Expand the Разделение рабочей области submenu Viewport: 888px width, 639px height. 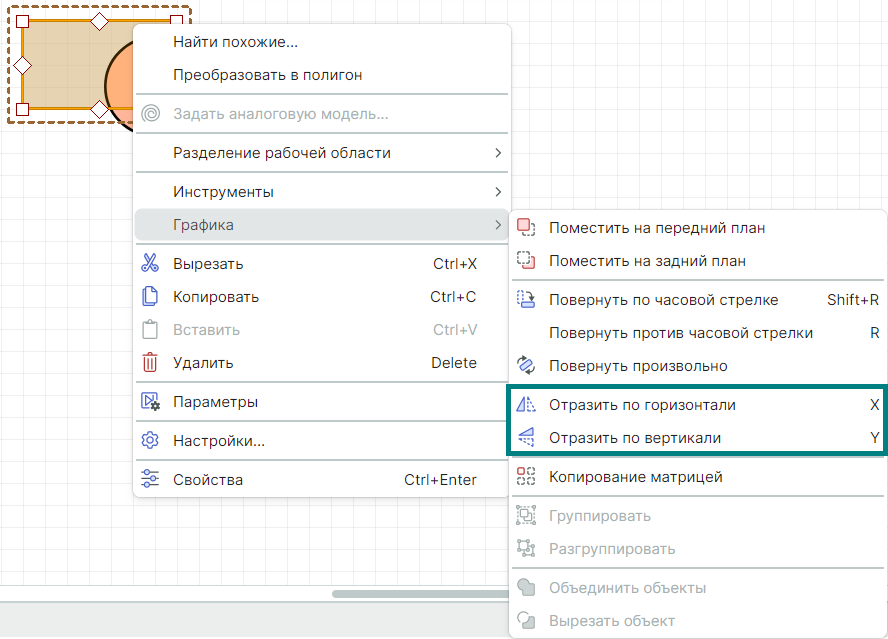click(497, 153)
